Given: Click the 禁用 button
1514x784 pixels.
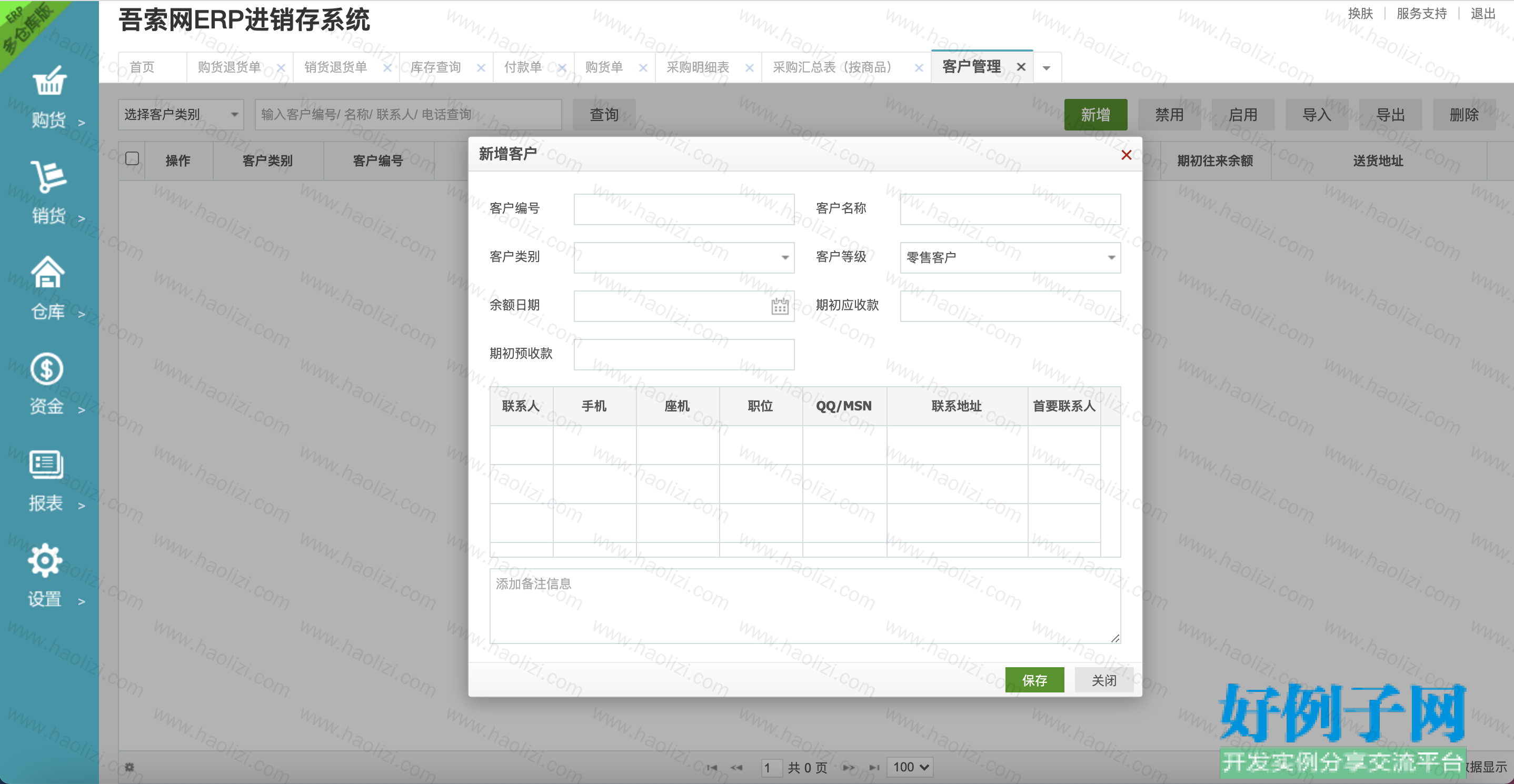Looking at the screenshot, I should (x=1170, y=115).
